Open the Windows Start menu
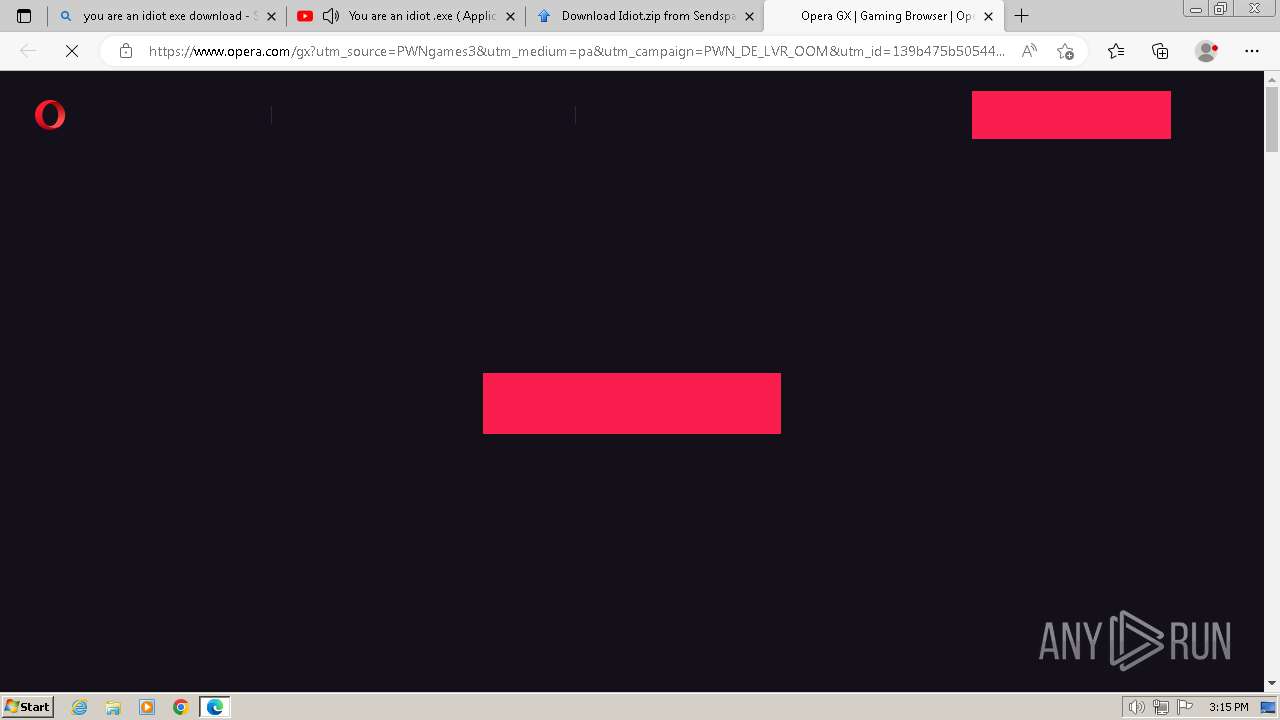This screenshot has height=720, width=1280. pos(28,706)
